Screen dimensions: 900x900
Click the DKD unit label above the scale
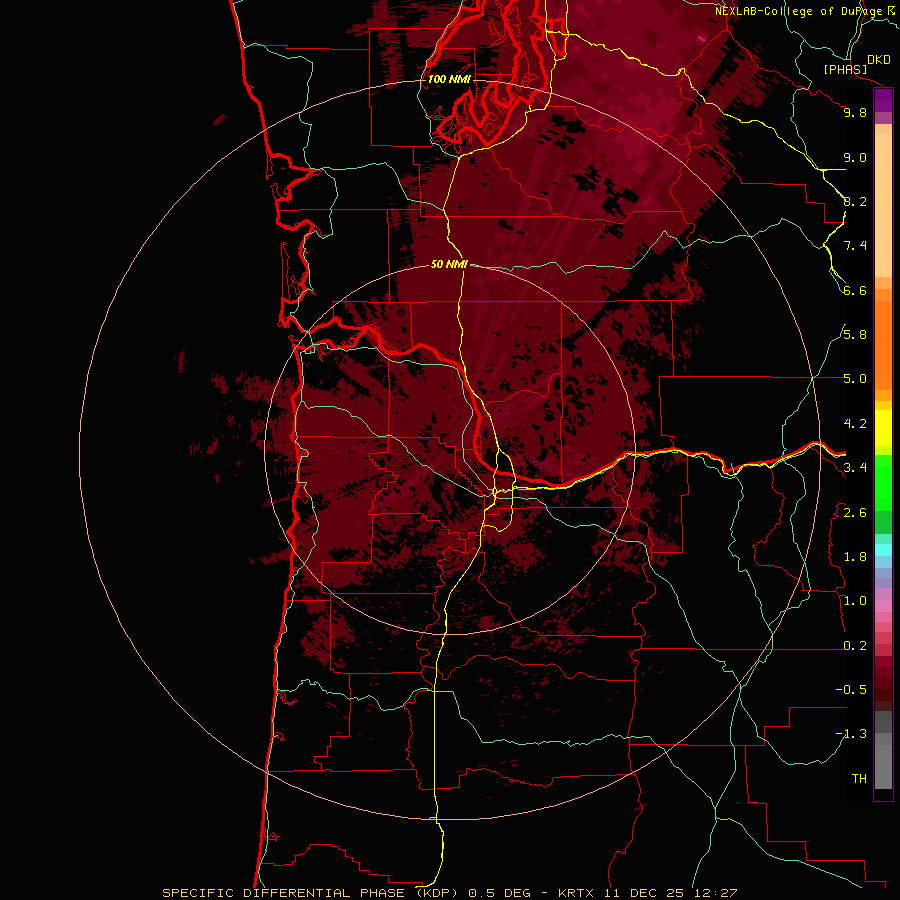[x=879, y=60]
